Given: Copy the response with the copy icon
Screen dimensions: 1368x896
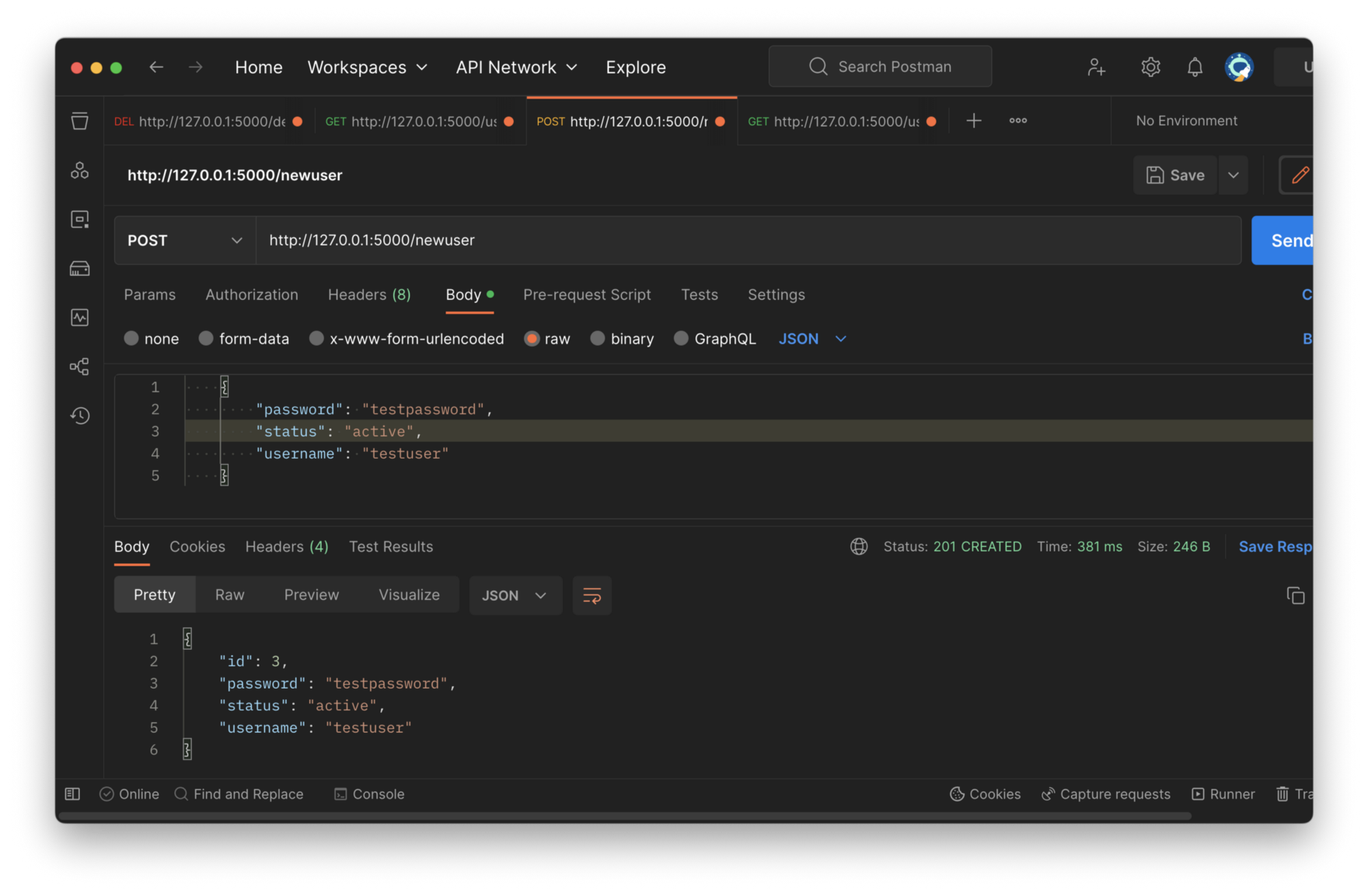Looking at the screenshot, I should [x=1295, y=595].
